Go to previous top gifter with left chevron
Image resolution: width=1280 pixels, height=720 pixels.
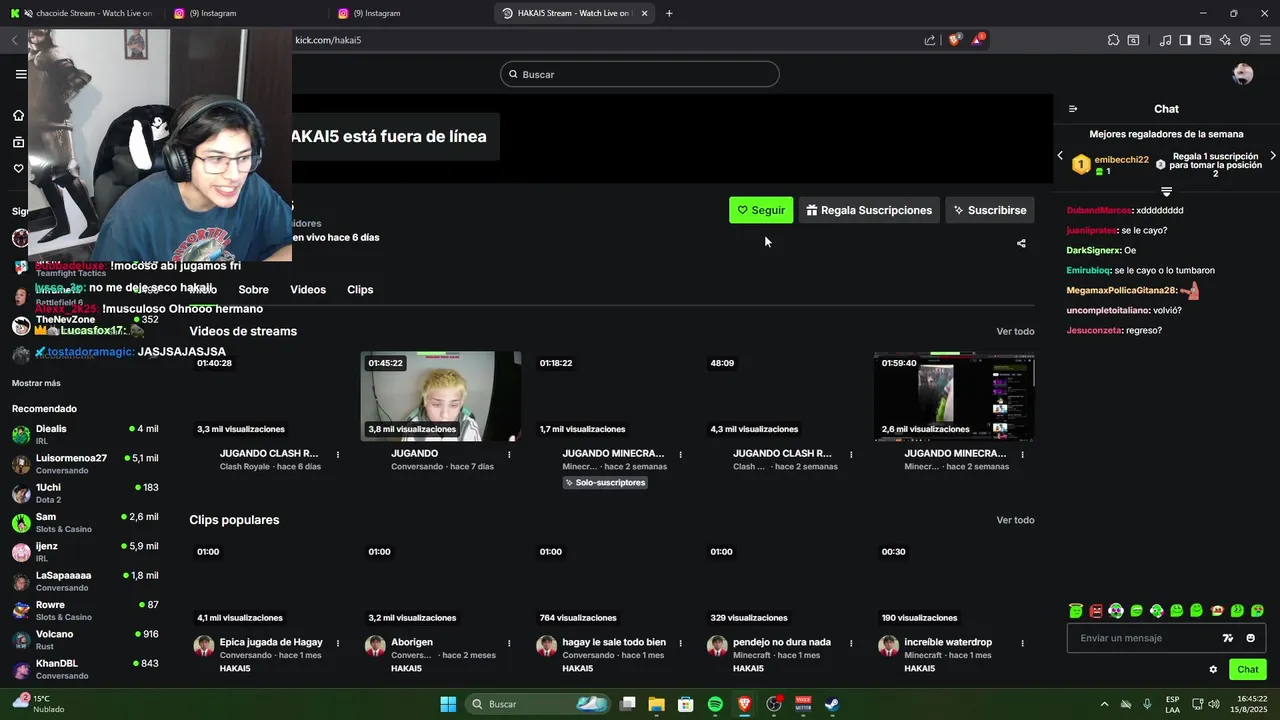pyautogui.click(x=1060, y=156)
